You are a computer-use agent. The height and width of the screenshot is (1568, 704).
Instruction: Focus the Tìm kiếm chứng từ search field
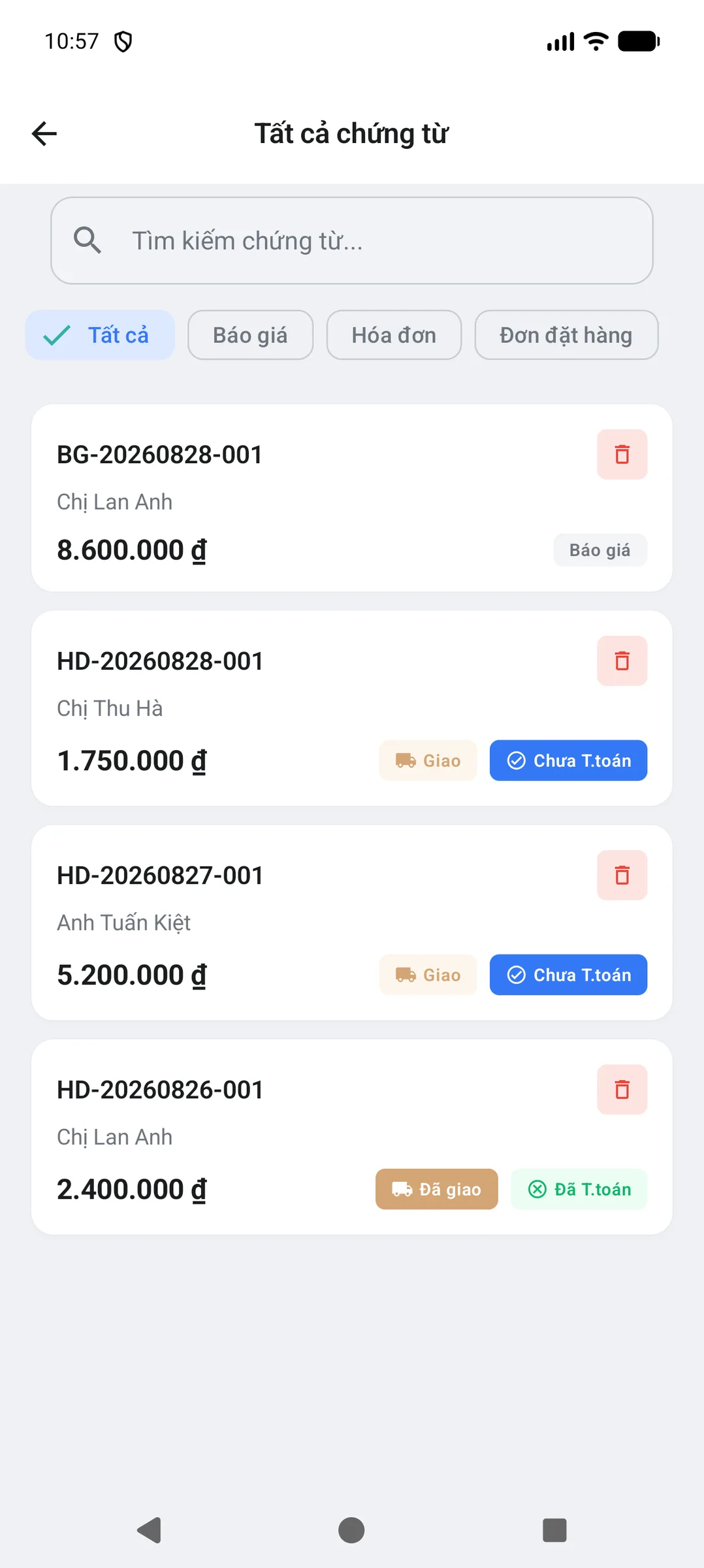[x=352, y=240]
